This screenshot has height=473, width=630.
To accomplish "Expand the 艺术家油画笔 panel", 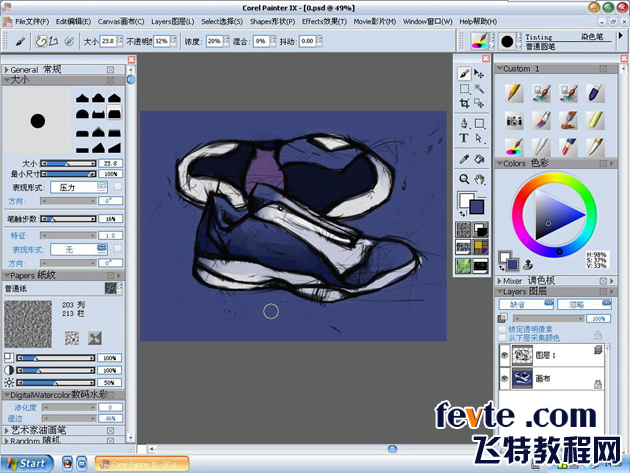I will 6,430.
